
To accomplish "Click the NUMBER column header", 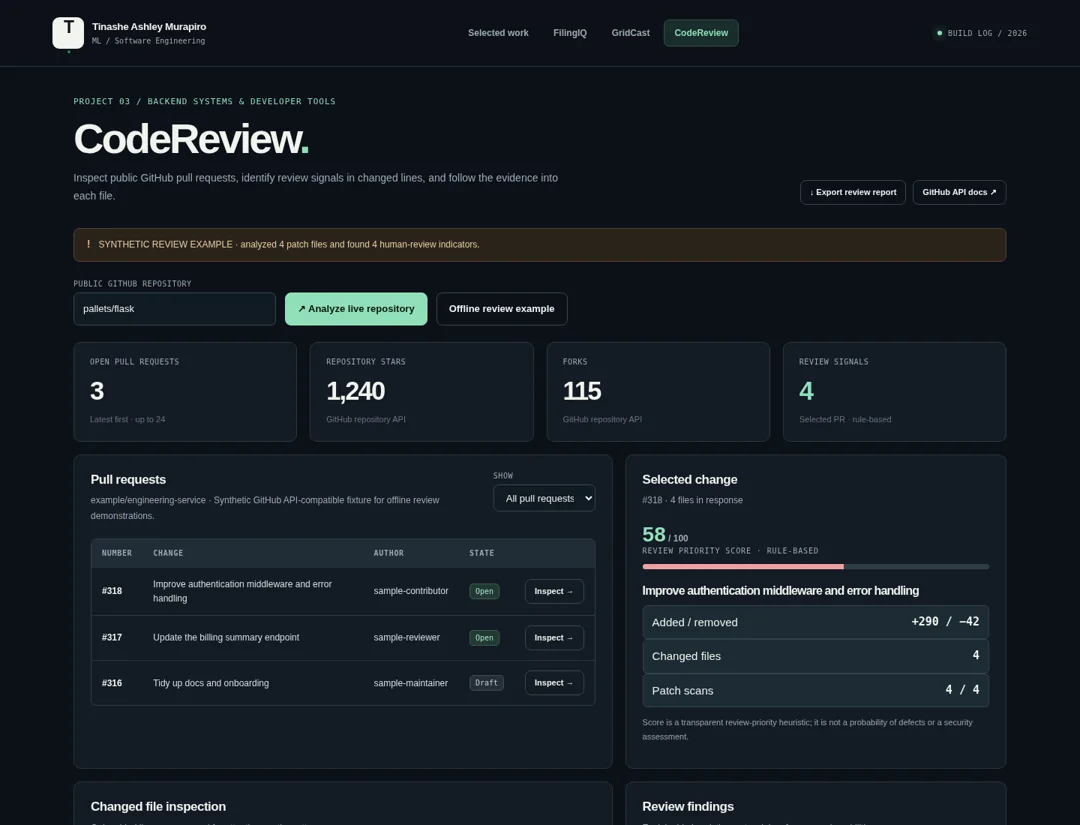I will coord(116,553).
